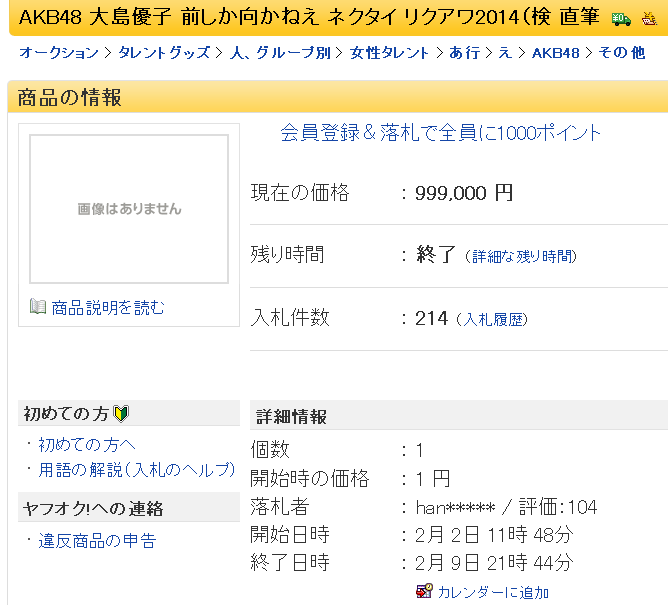Click winner han***** / 評価:104 text
Screen dimensions: 668x605
506,507
